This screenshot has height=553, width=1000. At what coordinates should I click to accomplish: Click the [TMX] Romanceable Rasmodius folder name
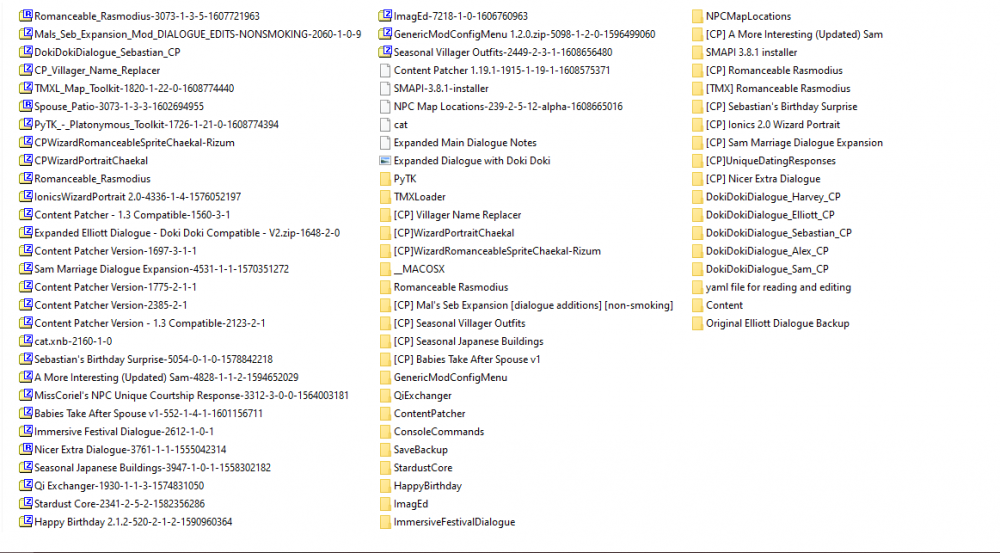(x=778, y=88)
